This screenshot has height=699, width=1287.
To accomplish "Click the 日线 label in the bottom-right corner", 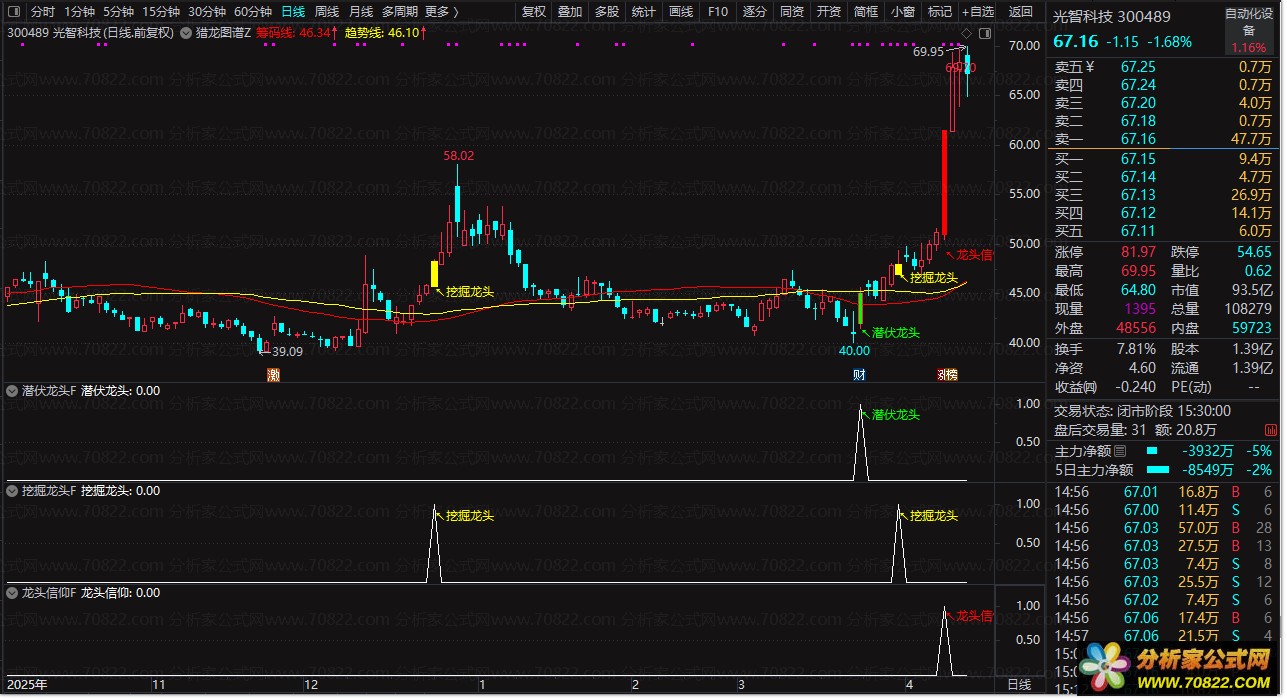I will tap(1019, 685).
